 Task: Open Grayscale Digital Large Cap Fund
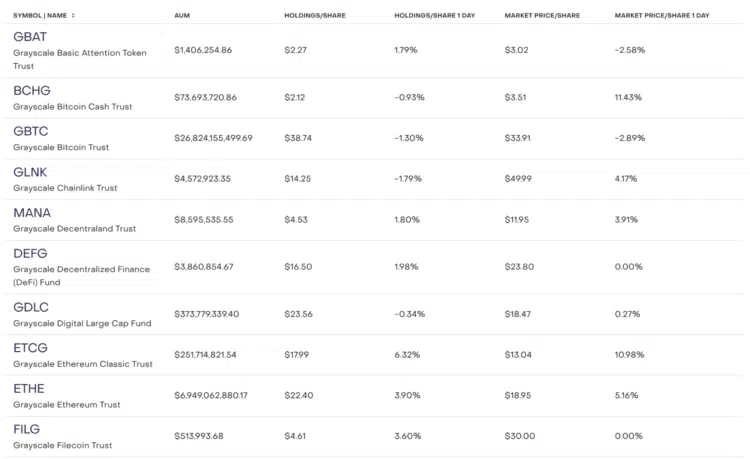pos(82,323)
